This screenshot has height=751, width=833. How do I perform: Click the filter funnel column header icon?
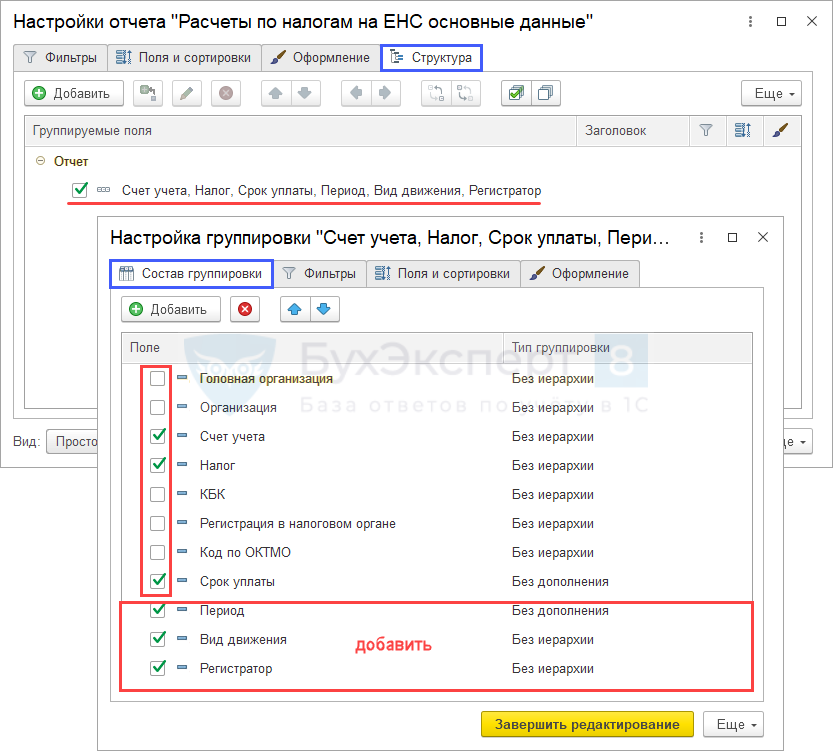[706, 131]
